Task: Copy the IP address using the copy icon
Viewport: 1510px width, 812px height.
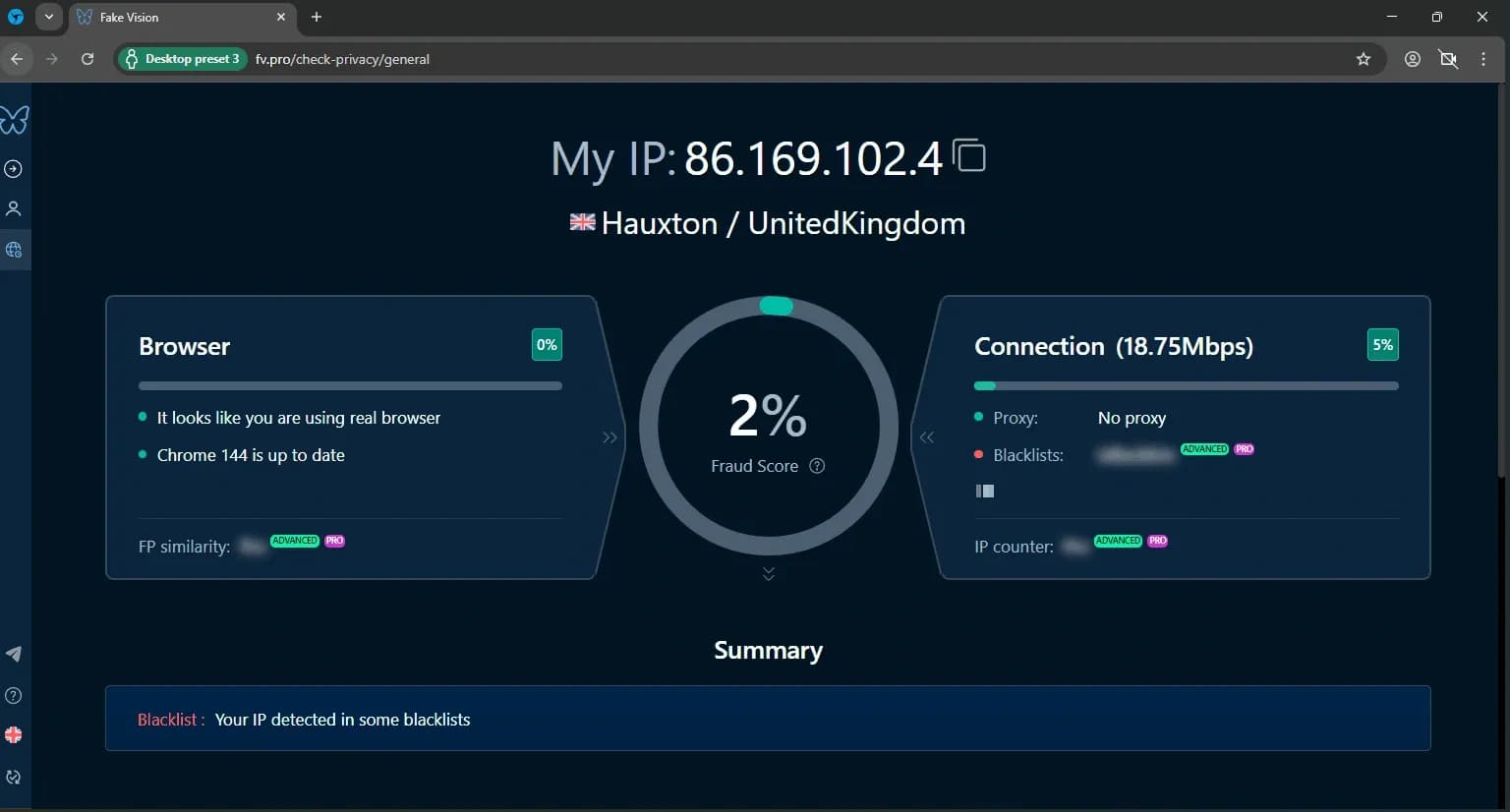Action: (x=969, y=155)
